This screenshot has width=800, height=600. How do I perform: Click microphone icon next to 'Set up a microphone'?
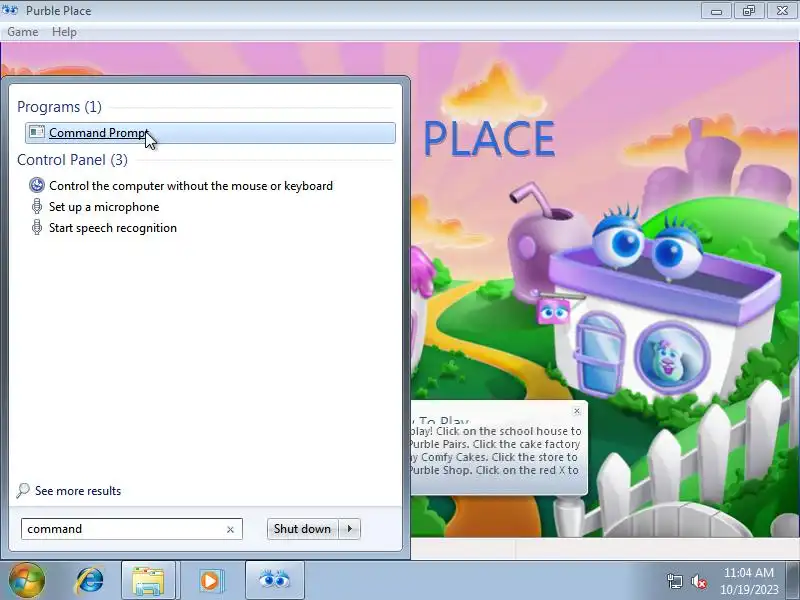pos(37,207)
